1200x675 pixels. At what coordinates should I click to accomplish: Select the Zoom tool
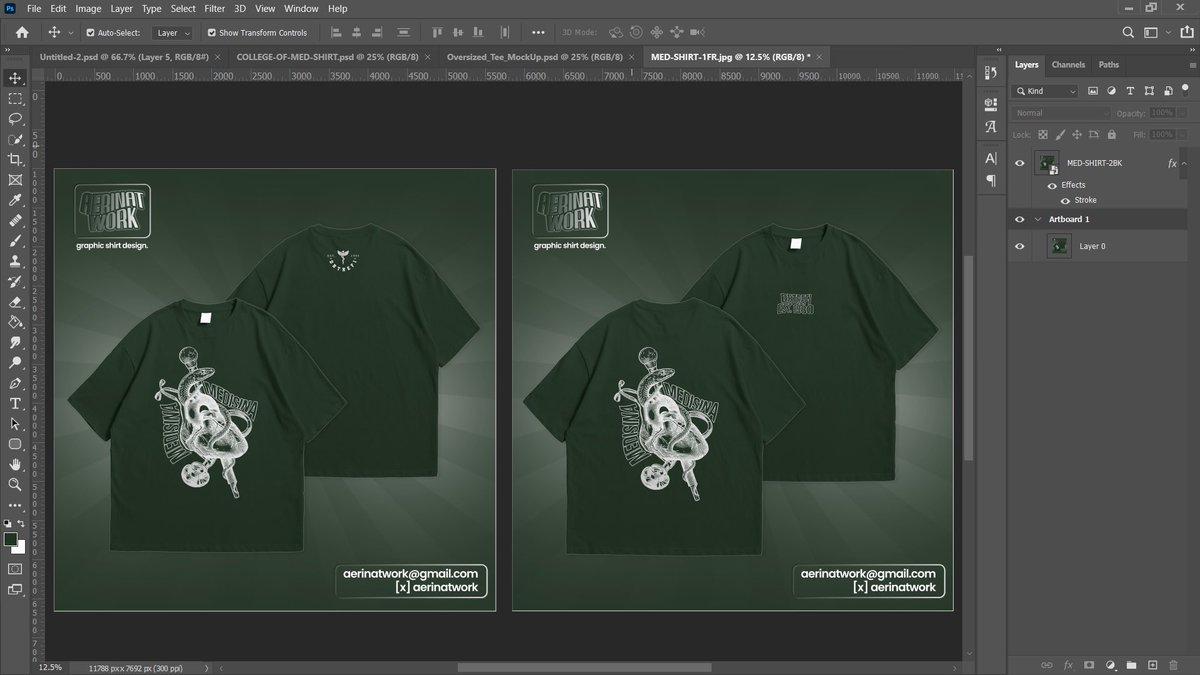[15, 484]
